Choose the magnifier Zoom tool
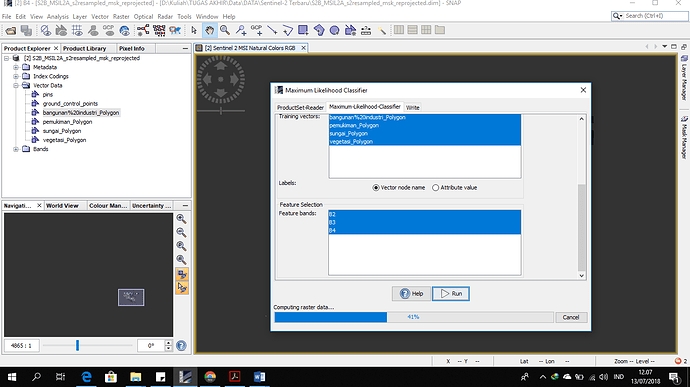Screen dimensions: 690x387 pos(225,30)
